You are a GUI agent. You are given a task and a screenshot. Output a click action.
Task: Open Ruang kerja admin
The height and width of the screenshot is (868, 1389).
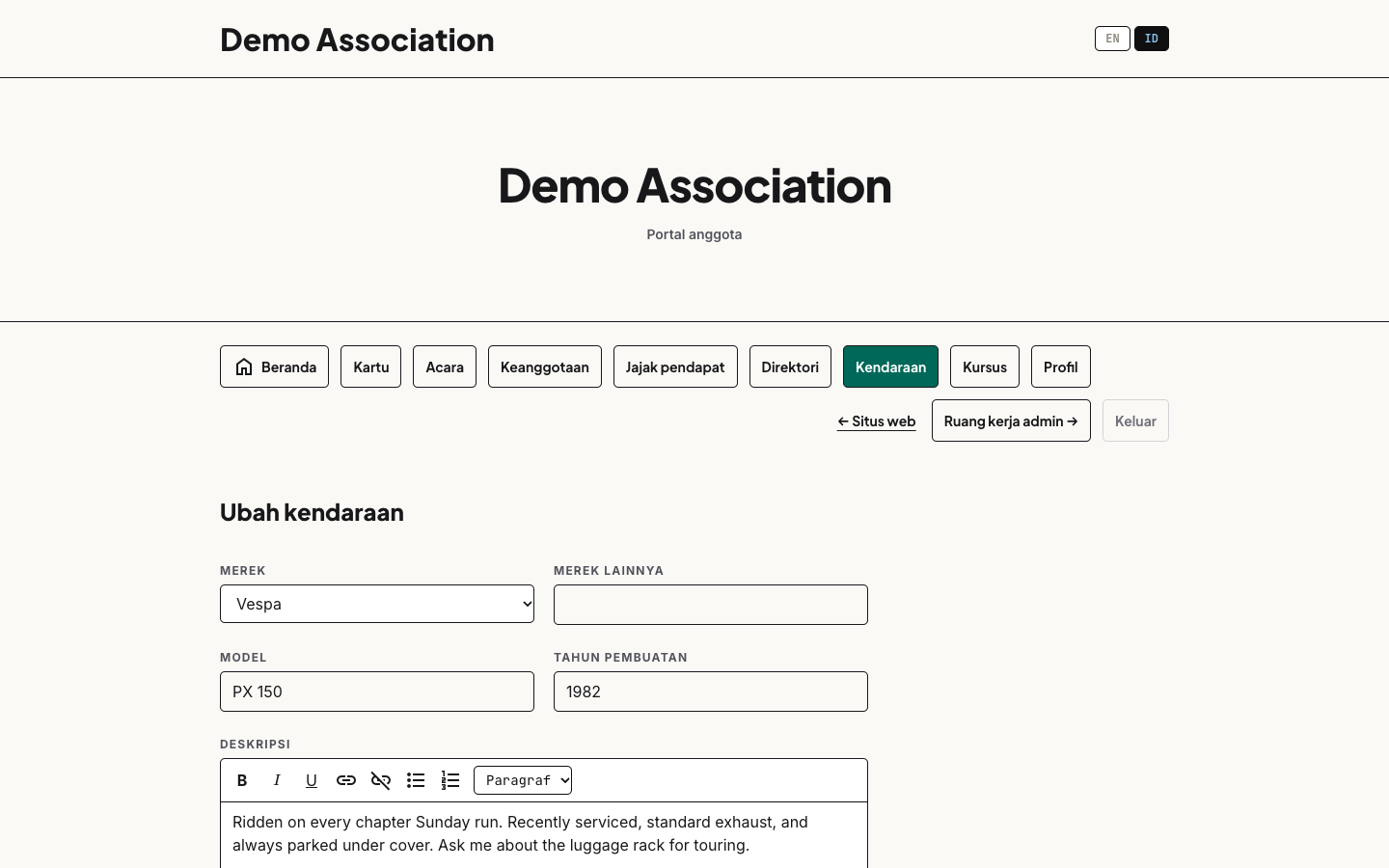(x=1011, y=420)
